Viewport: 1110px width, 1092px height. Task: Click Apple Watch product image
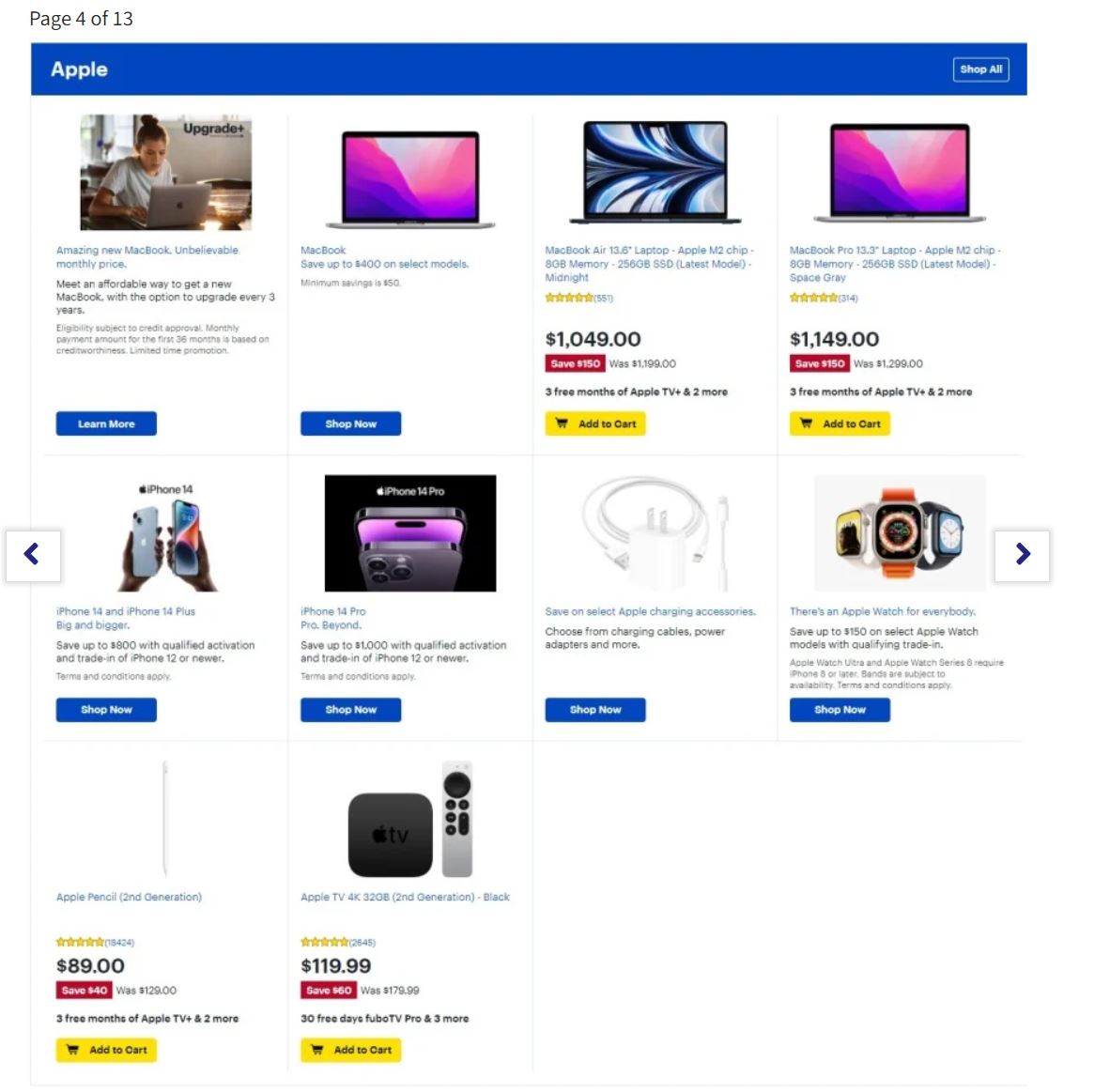pyautogui.click(x=899, y=533)
